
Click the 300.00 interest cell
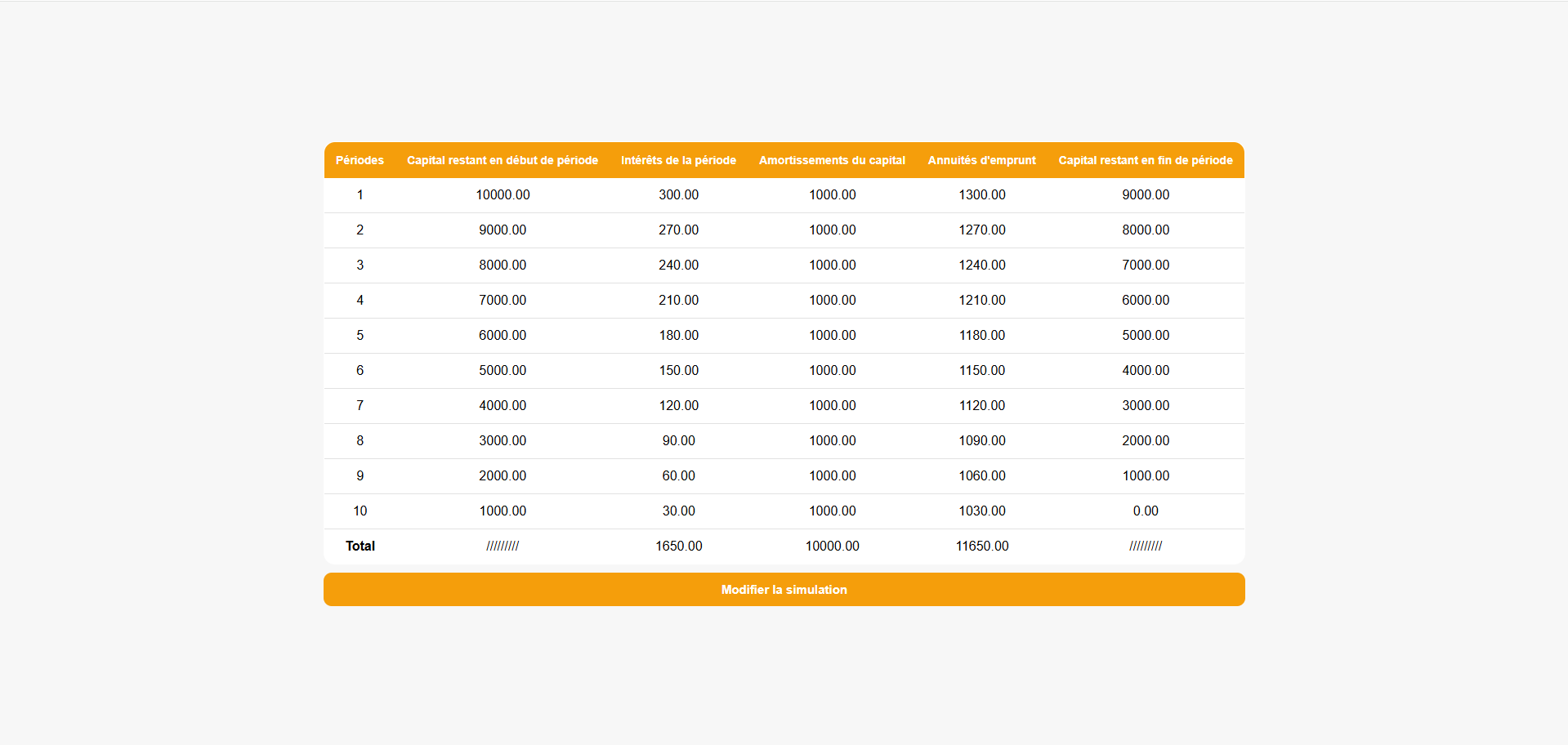[678, 194]
